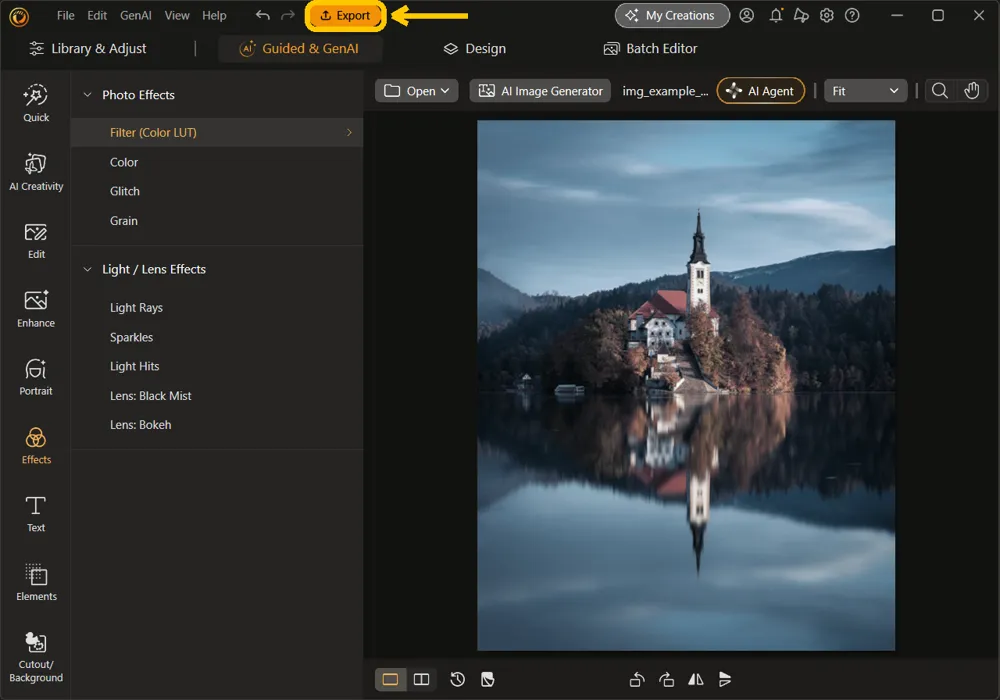Image resolution: width=1000 pixels, height=700 pixels.
Task: Open the AI Agent
Action: tap(761, 91)
